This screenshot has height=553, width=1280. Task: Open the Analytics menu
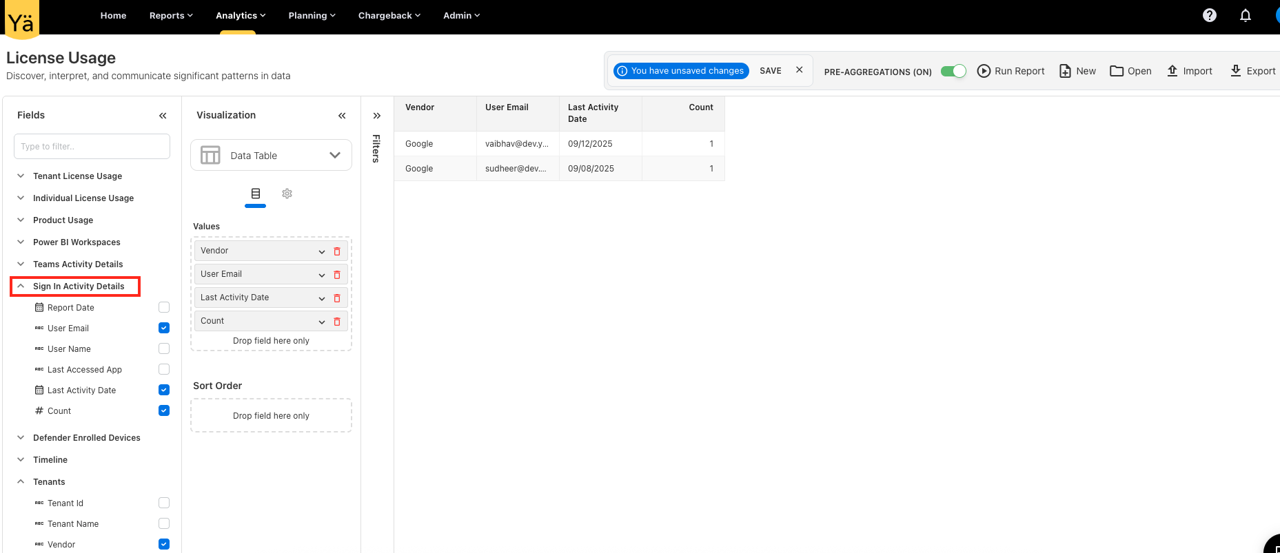(x=240, y=15)
